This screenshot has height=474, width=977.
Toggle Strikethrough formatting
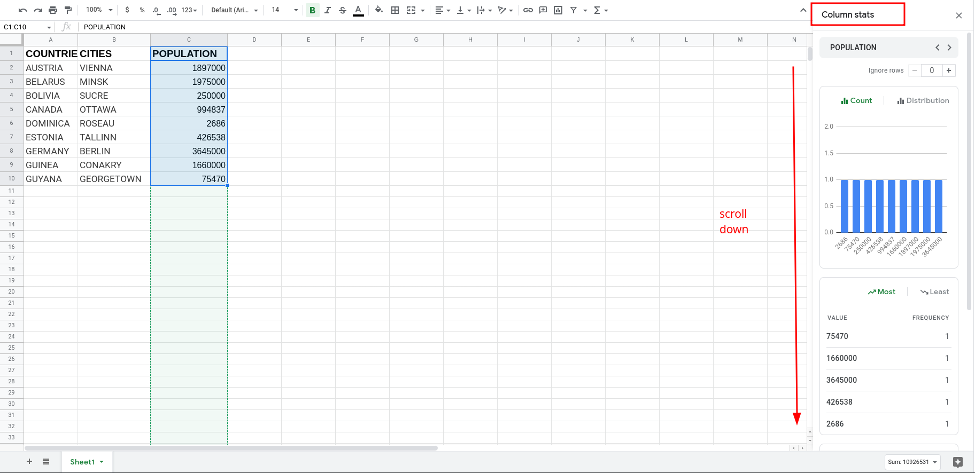[342, 10]
